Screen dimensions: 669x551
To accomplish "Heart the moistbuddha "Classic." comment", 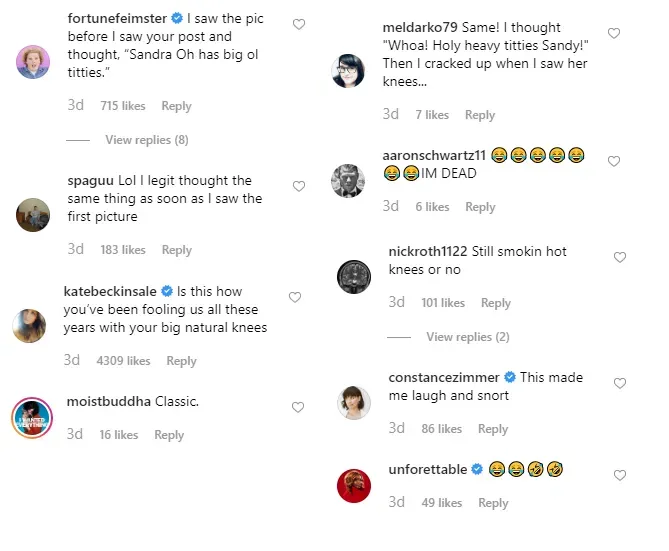I will point(298,407).
